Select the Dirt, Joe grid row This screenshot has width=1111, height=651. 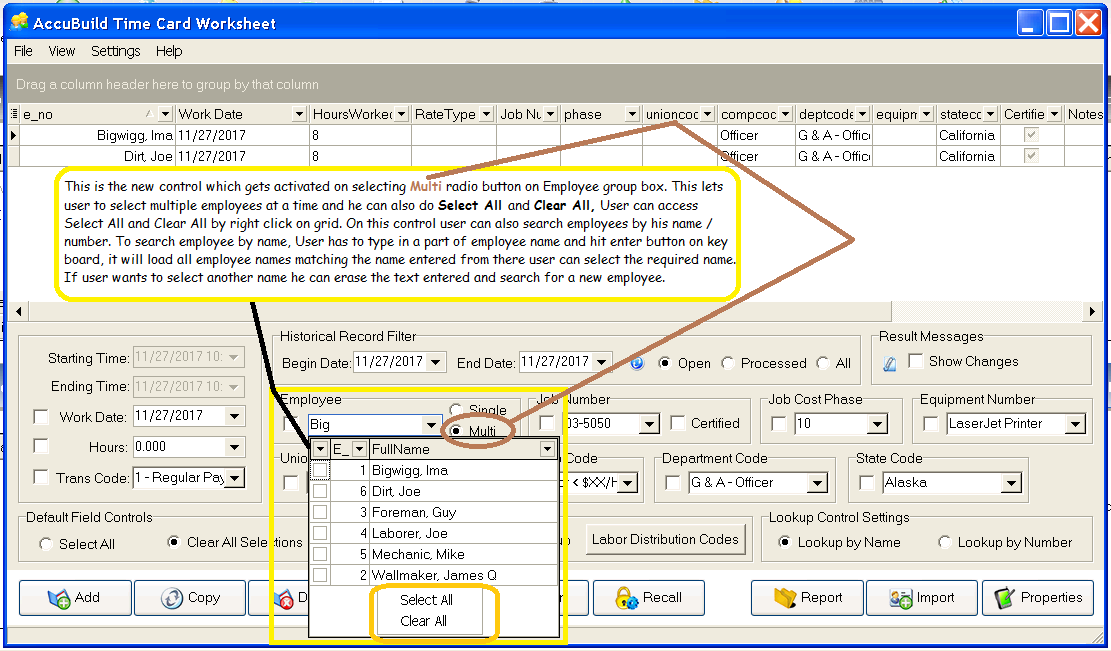point(556,156)
